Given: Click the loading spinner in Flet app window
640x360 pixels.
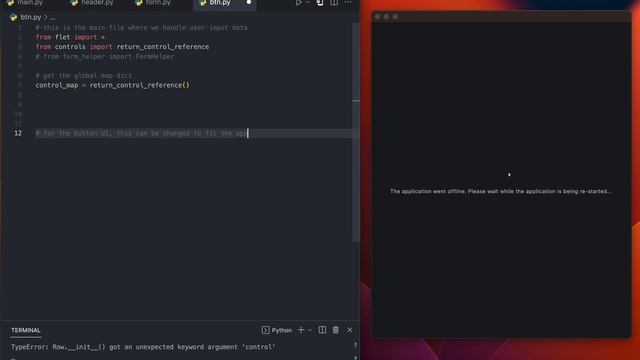Looking at the screenshot, I should (509, 175).
